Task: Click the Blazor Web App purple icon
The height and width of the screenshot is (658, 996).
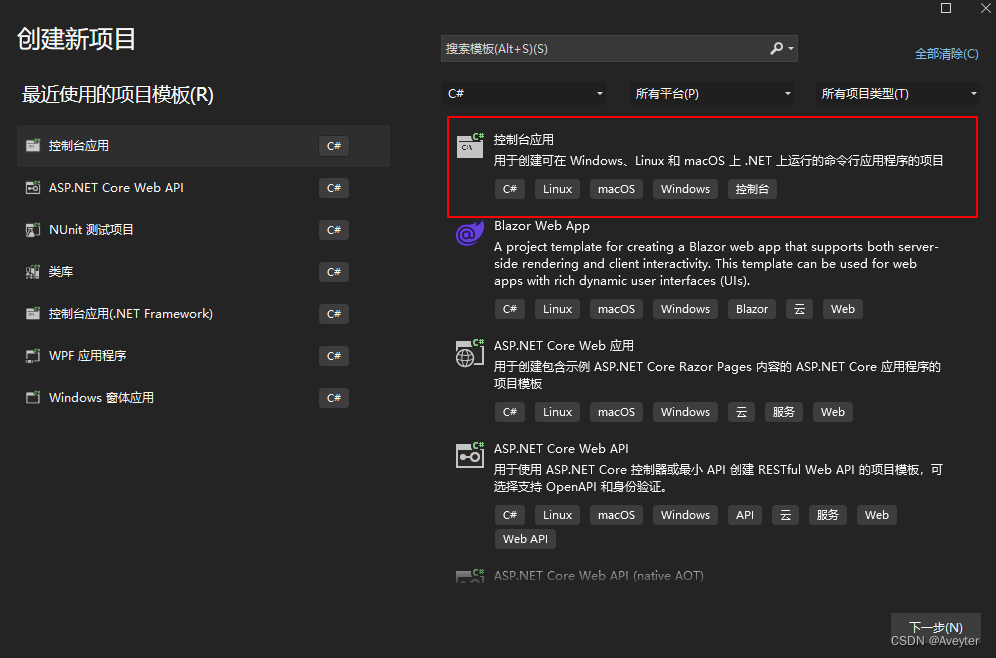Action: click(470, 233)
